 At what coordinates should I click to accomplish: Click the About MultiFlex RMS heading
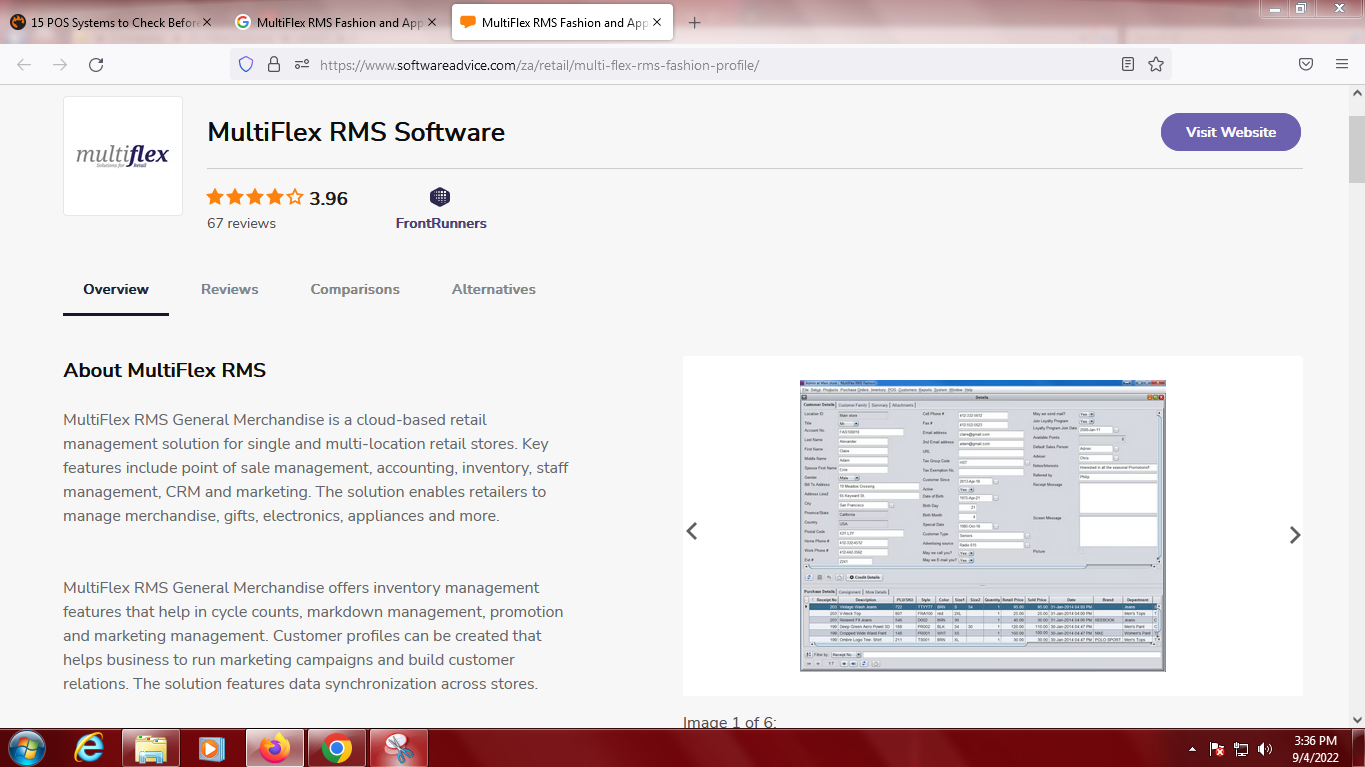164,370
